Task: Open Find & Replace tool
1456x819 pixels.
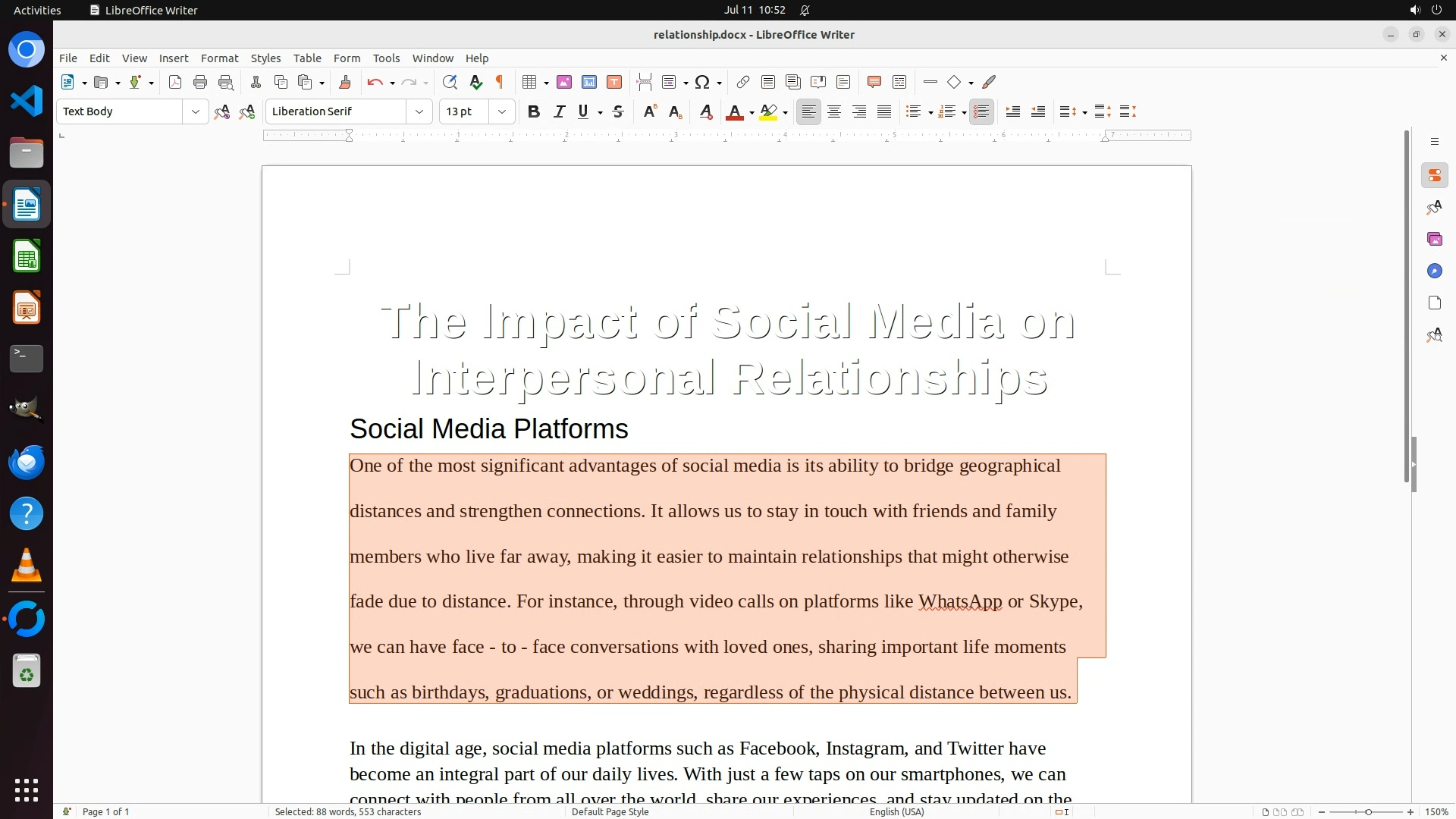Action: tap(450, 82)
